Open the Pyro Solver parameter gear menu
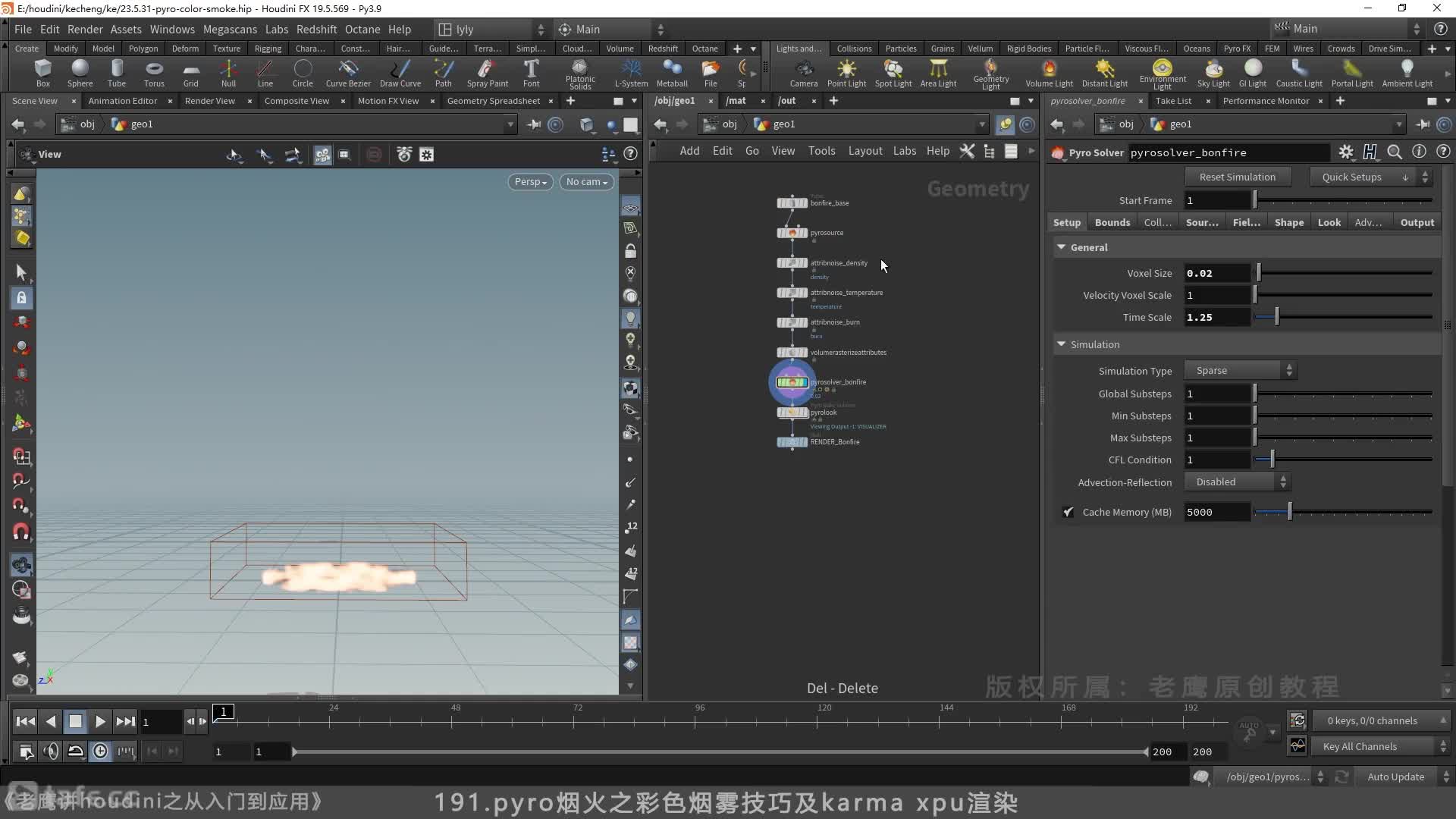This screenshot has height=819, width=1456. [x=1346, y=152]
